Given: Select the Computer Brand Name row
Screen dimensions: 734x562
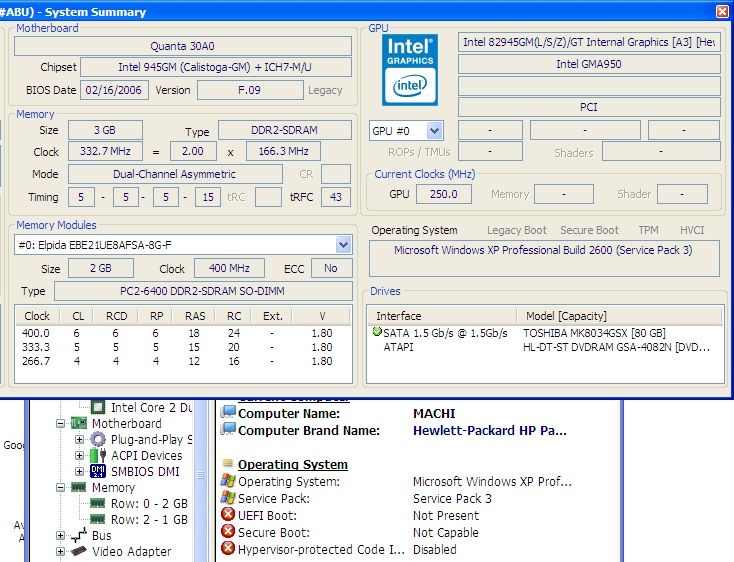Looking at the screenshot, I should coord(309,431).
